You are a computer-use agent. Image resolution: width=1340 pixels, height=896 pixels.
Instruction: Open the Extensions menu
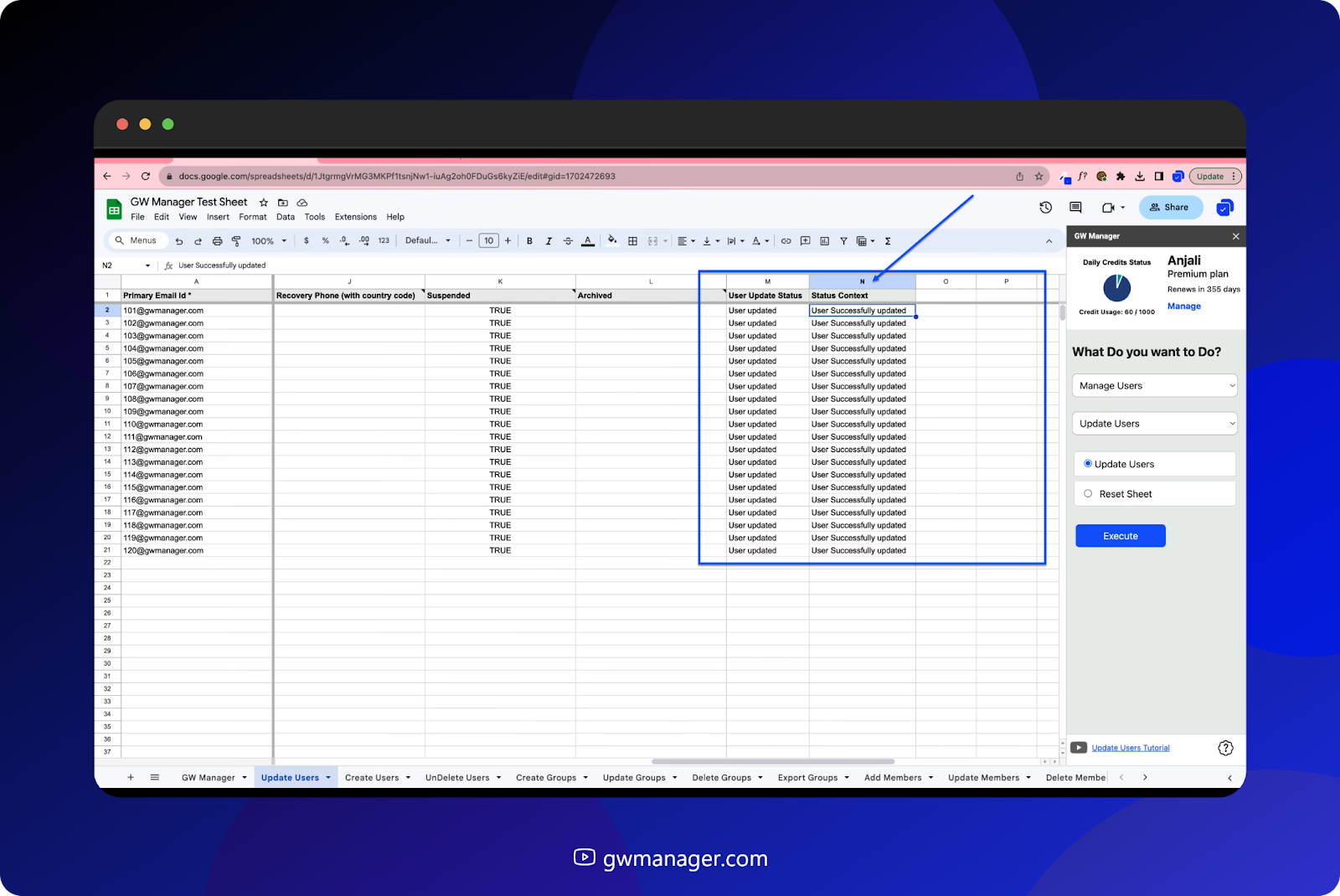point(355,216)
